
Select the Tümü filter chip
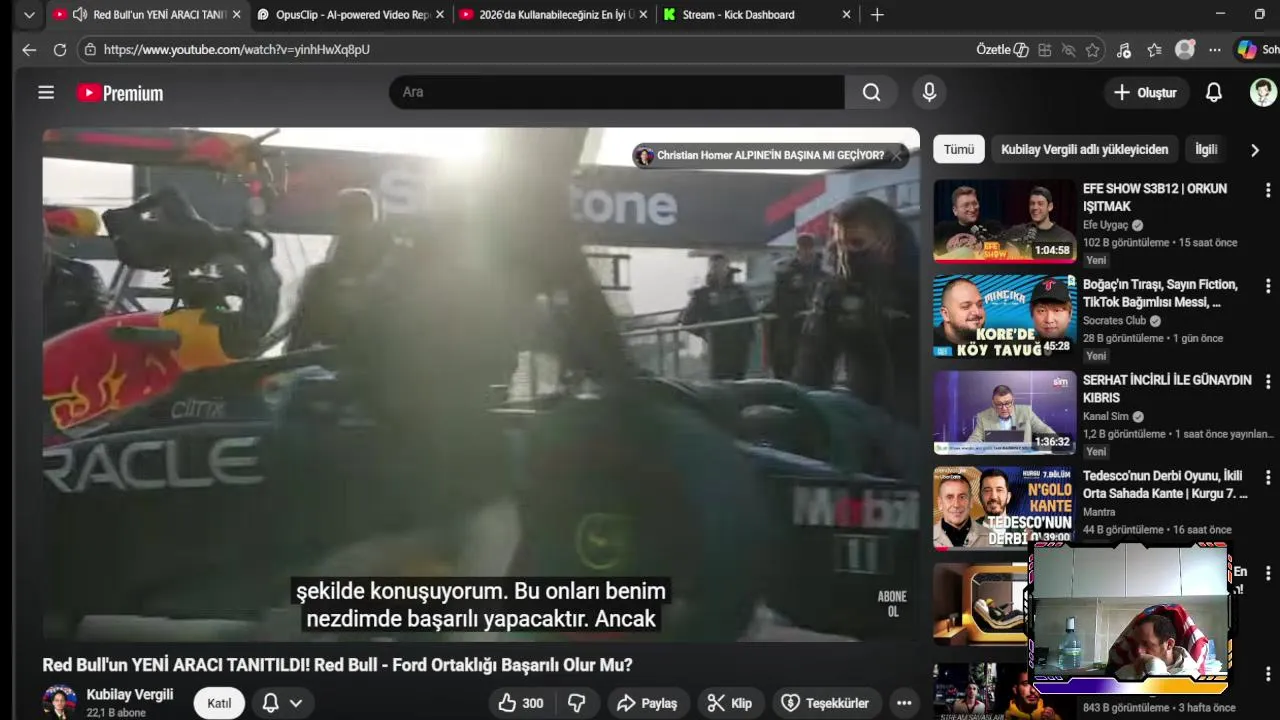(958, 149)
